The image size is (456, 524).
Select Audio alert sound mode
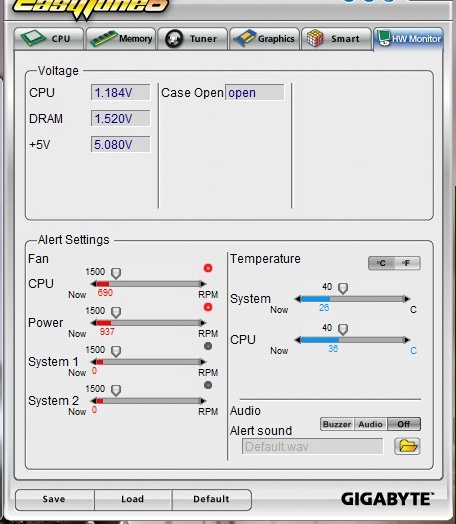pyautogui.click(x=370, y=424)
